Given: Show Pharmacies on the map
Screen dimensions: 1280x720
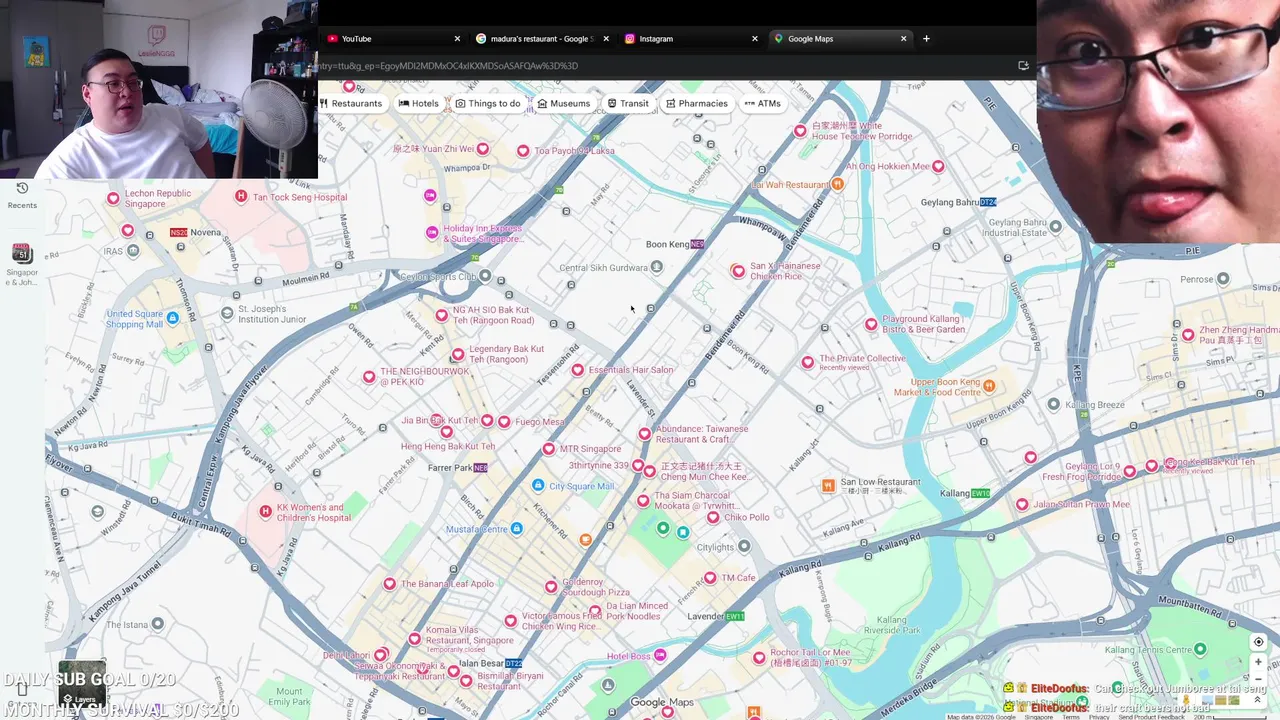Looking at the screenshot, I should [x=696, y=103].
